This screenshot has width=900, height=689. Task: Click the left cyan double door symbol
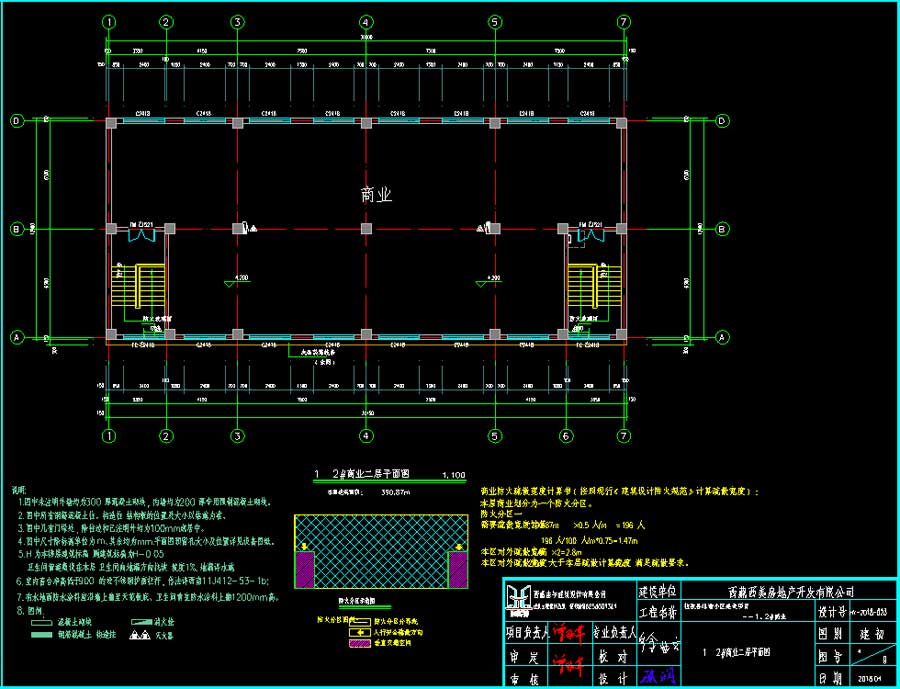point(142,235)
